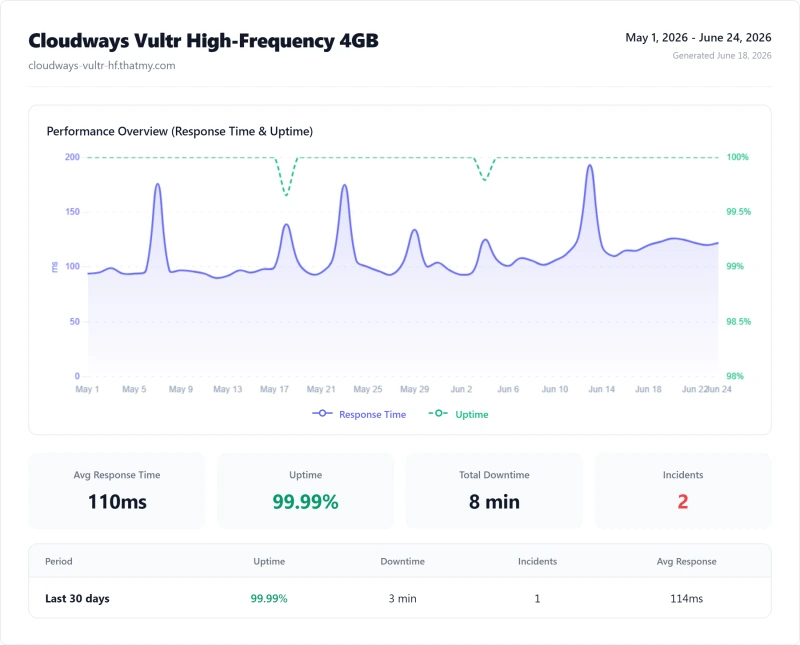Click the 99.99% uptime table cell
The width and height of the screenshot is (800, 645).
[269, 599]
